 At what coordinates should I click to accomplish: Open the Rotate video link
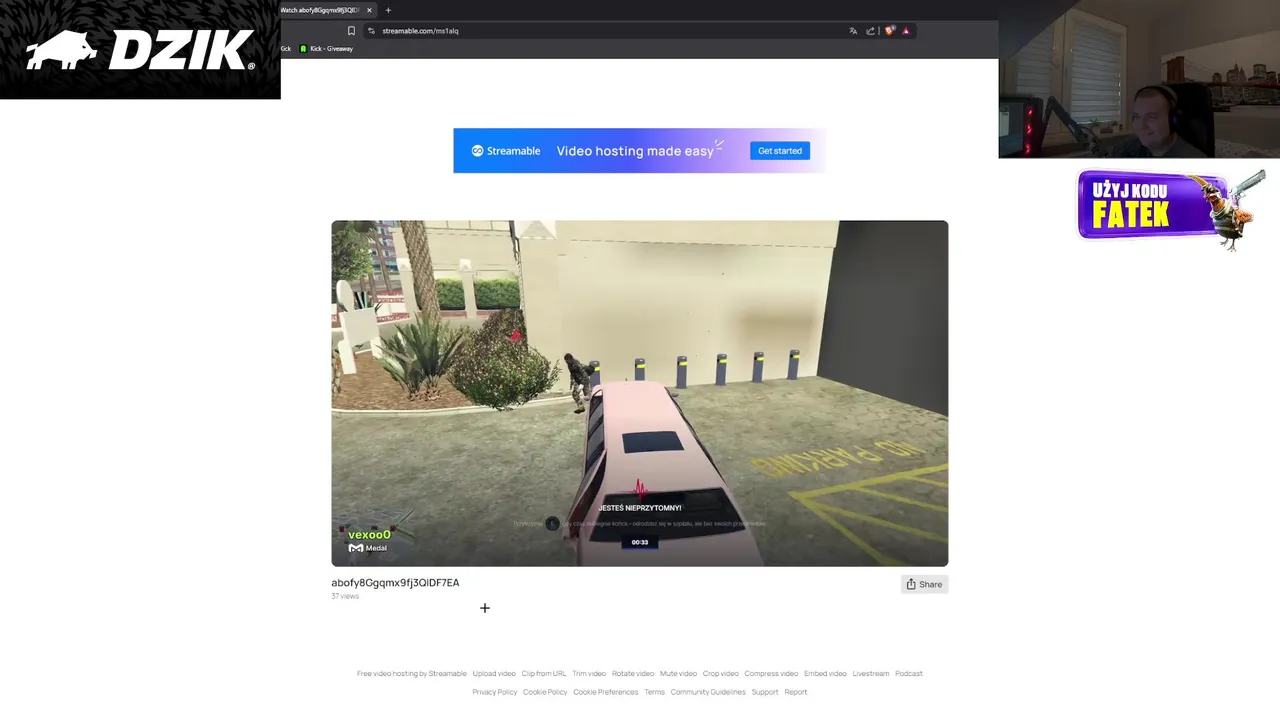[633, 674]
